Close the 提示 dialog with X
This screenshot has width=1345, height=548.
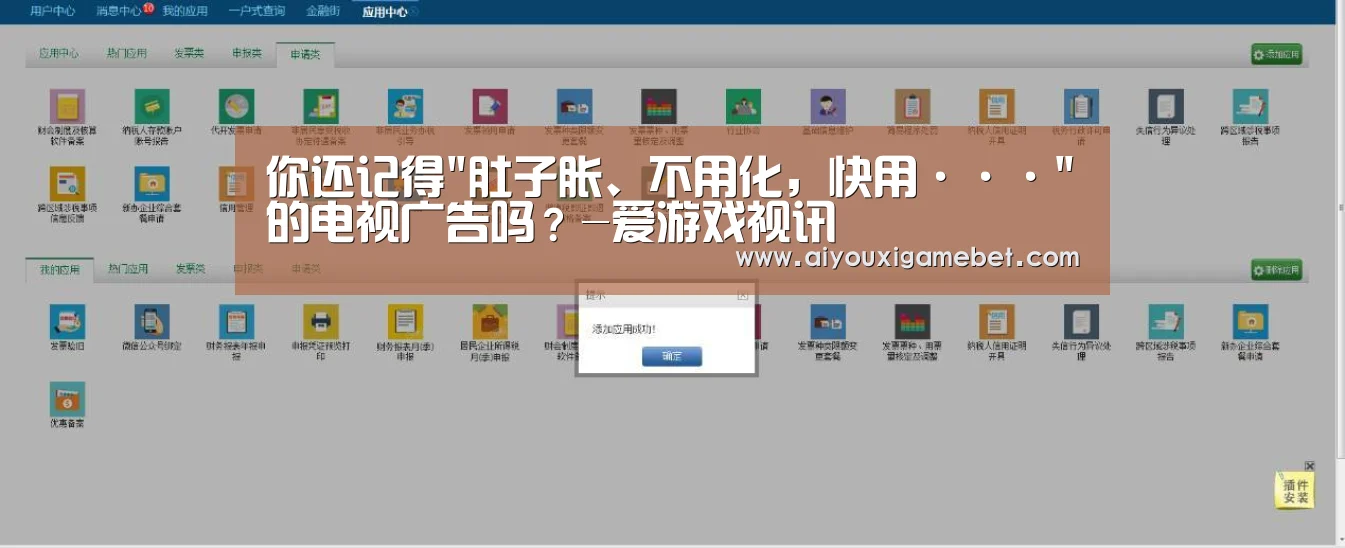pos(742,296)
